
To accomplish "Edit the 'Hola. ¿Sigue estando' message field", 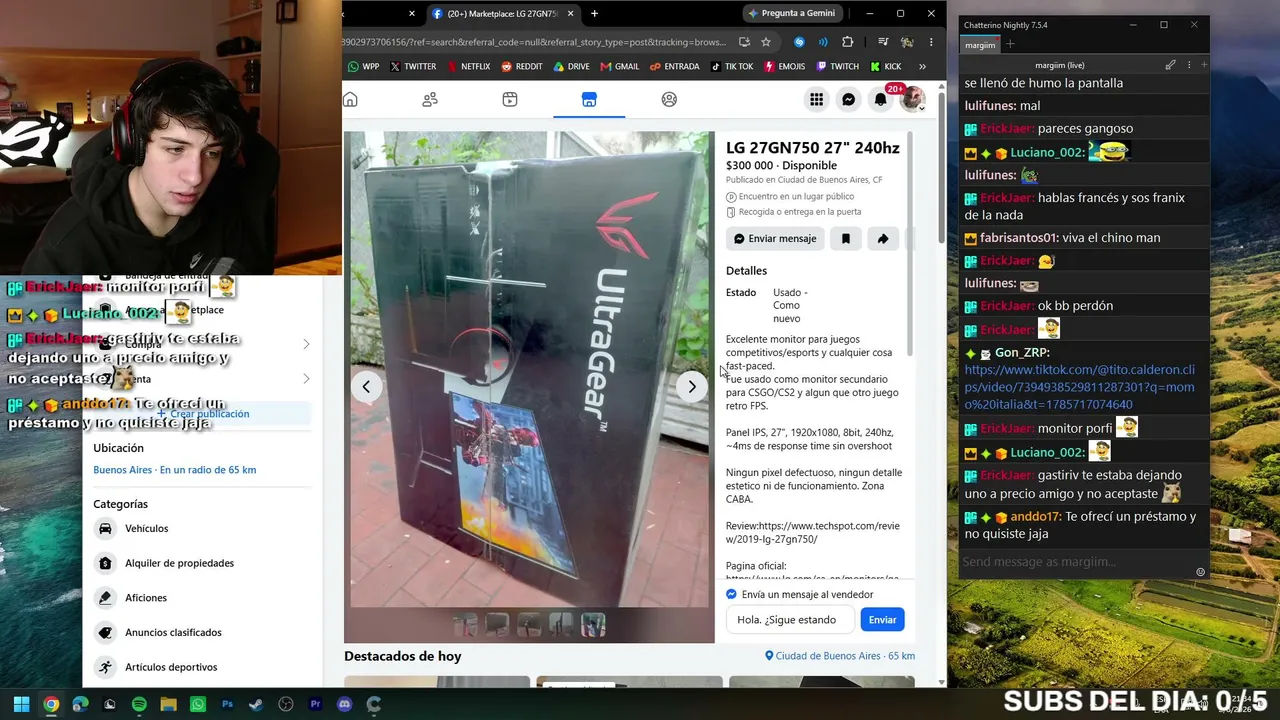I will coord(790,620).
